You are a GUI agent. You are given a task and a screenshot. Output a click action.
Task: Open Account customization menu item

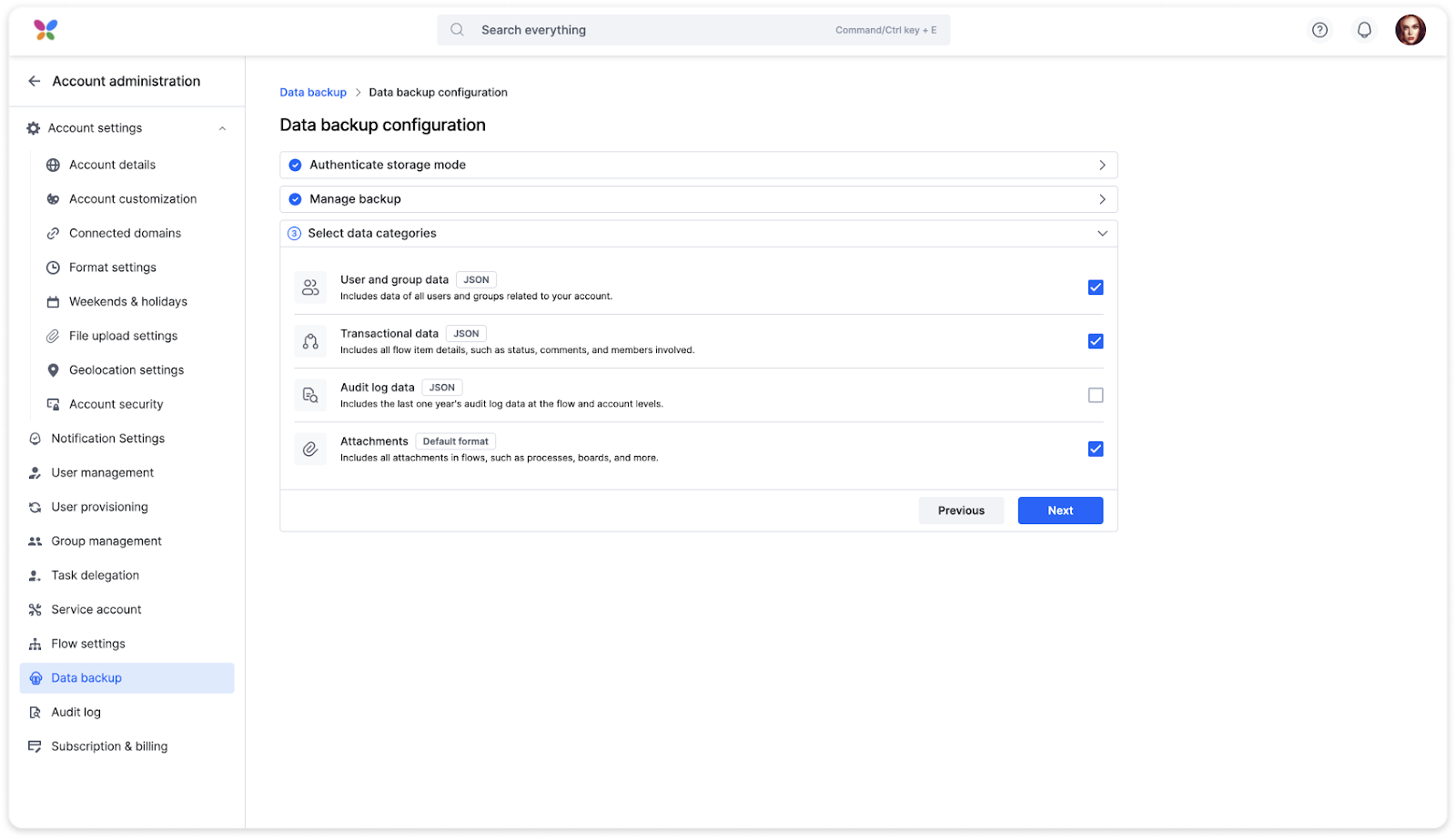(x=132, y=199)
